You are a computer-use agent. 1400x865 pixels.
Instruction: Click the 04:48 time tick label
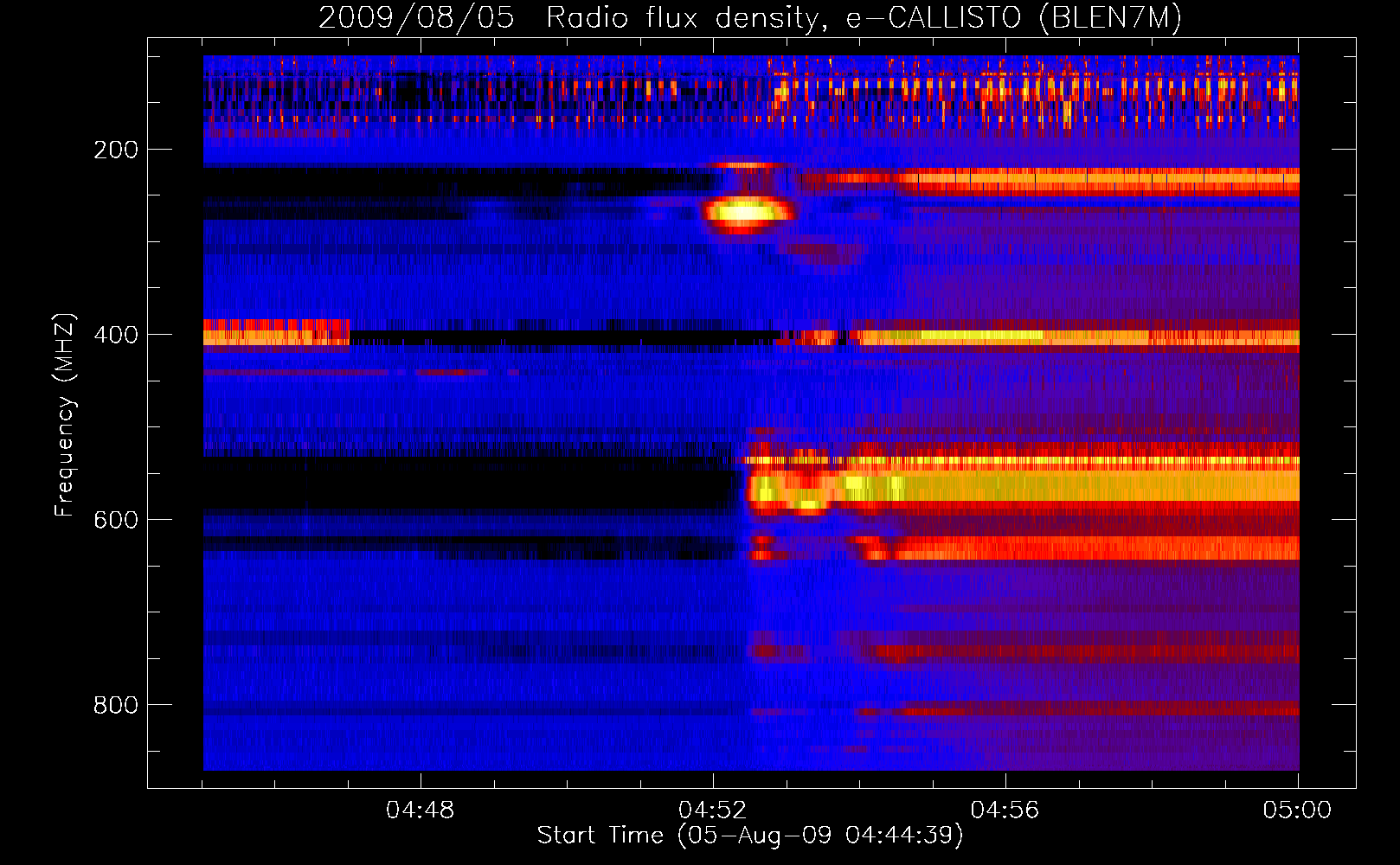tap(421, 811)
